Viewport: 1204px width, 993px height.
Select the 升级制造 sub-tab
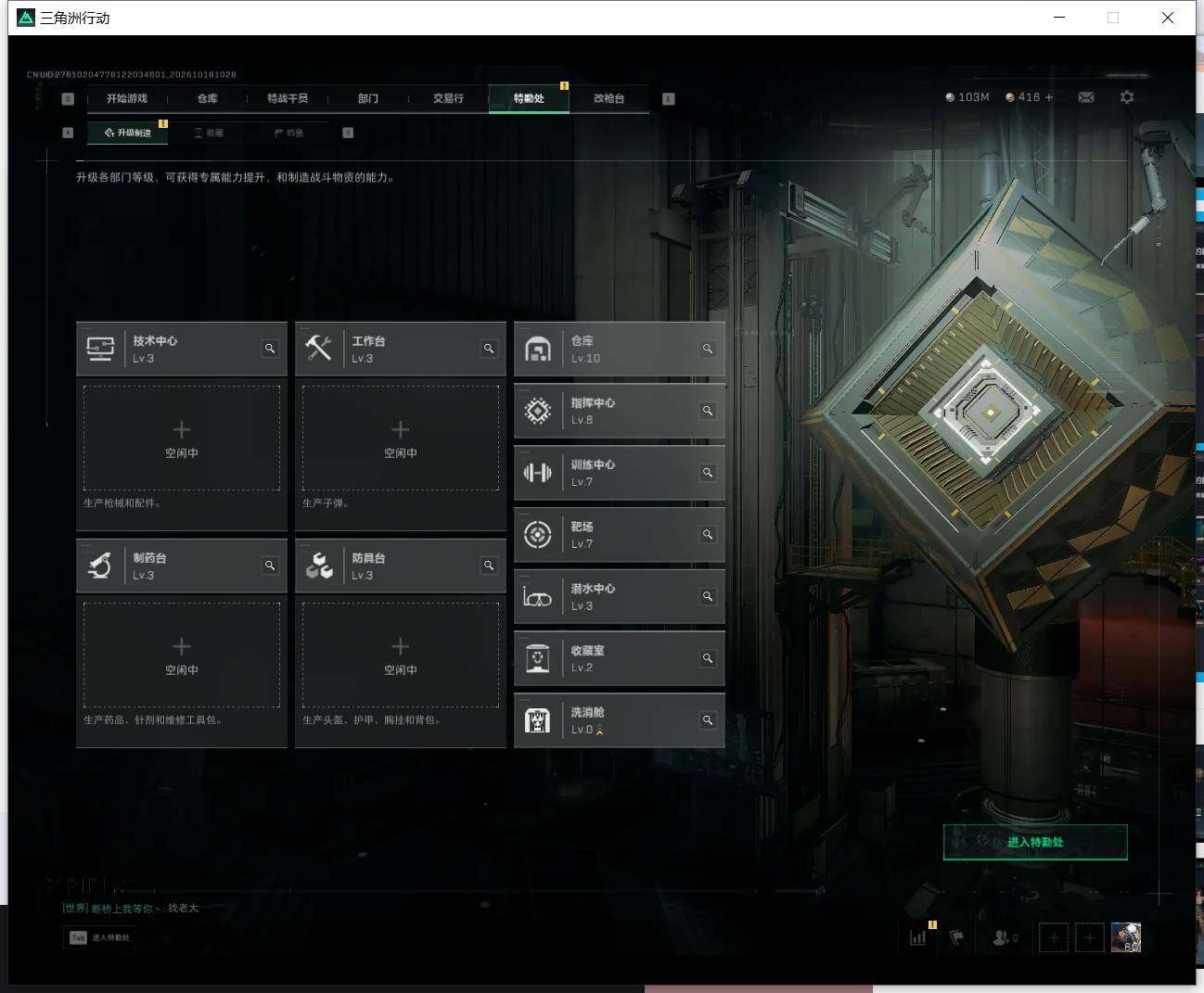pyautogui.click(x=128, y=133)
